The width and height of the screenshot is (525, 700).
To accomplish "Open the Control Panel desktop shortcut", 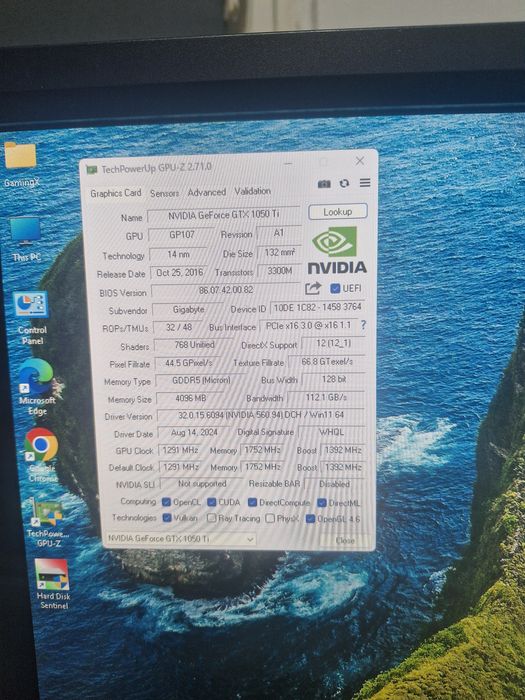I will click(31, 318).
